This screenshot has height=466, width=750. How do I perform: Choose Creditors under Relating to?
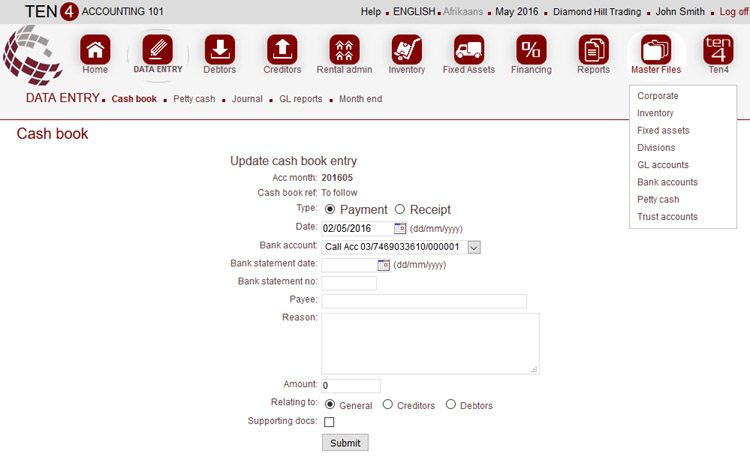coord(388,405)
